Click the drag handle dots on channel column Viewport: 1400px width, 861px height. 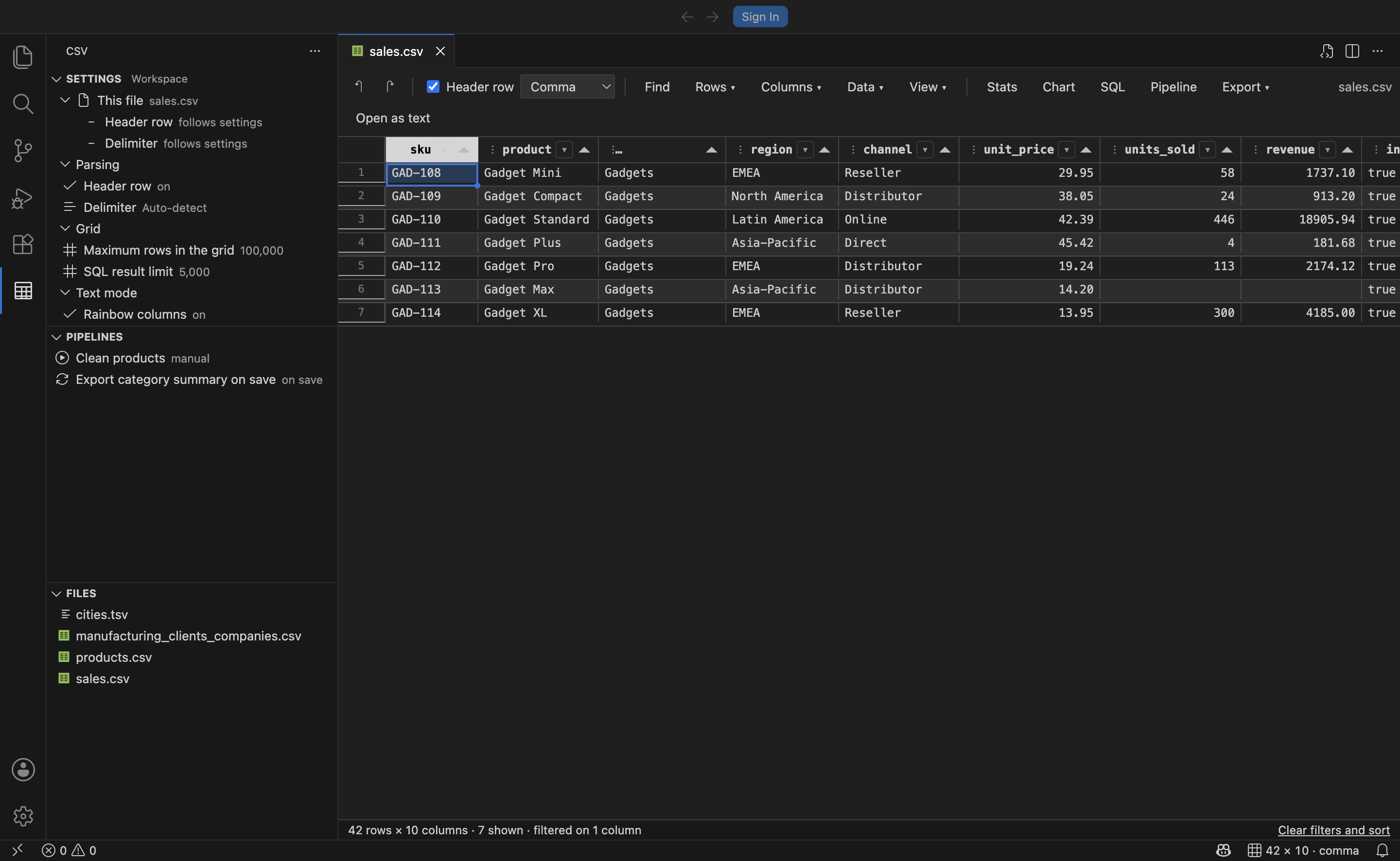(853, 150)
